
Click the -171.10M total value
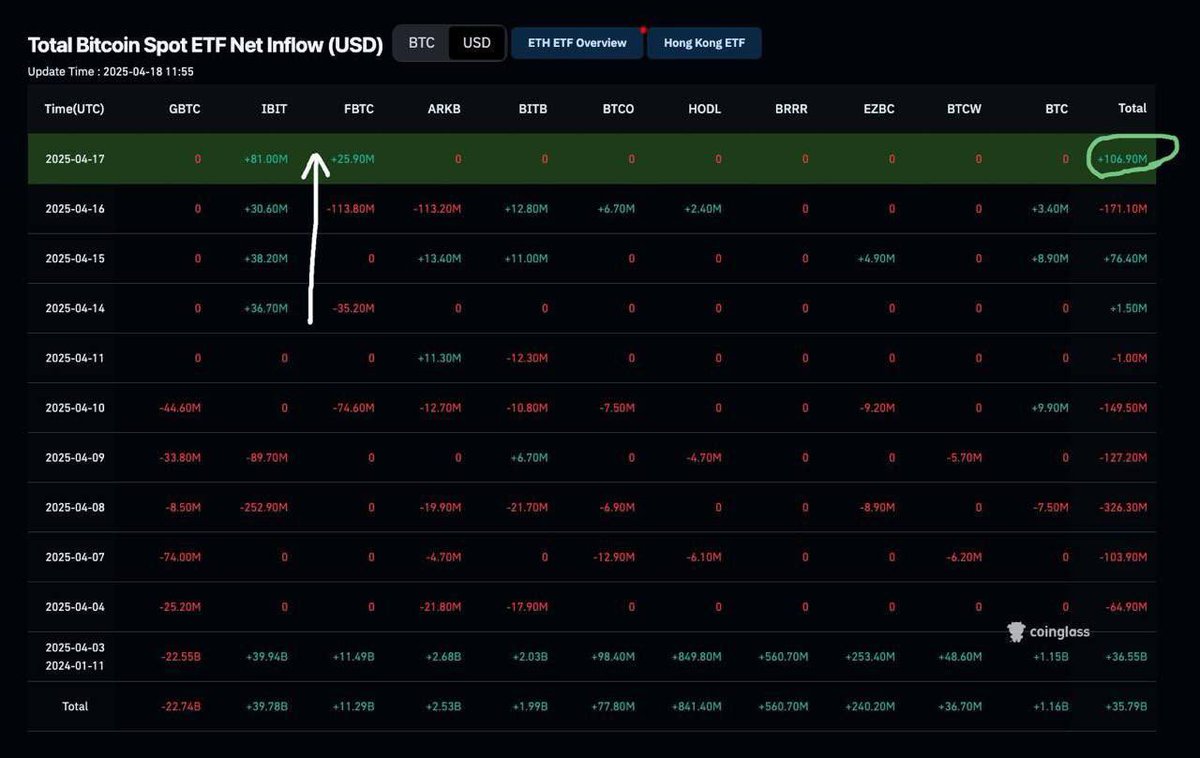tap(1122, 209)
